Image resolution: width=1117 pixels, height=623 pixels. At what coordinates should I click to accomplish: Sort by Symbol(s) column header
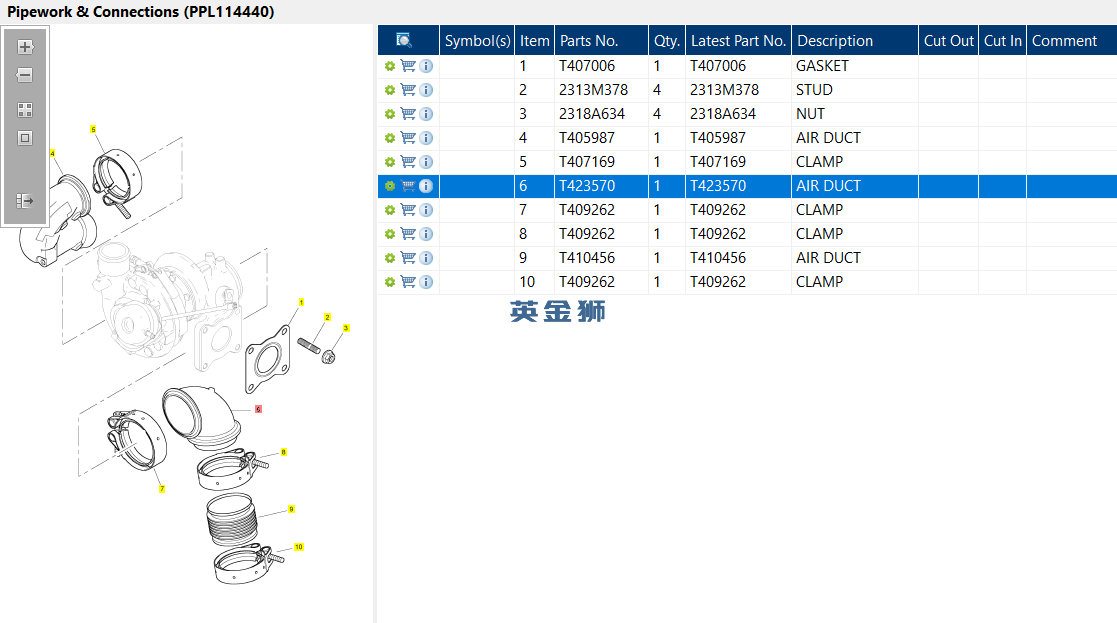[477, 41]
